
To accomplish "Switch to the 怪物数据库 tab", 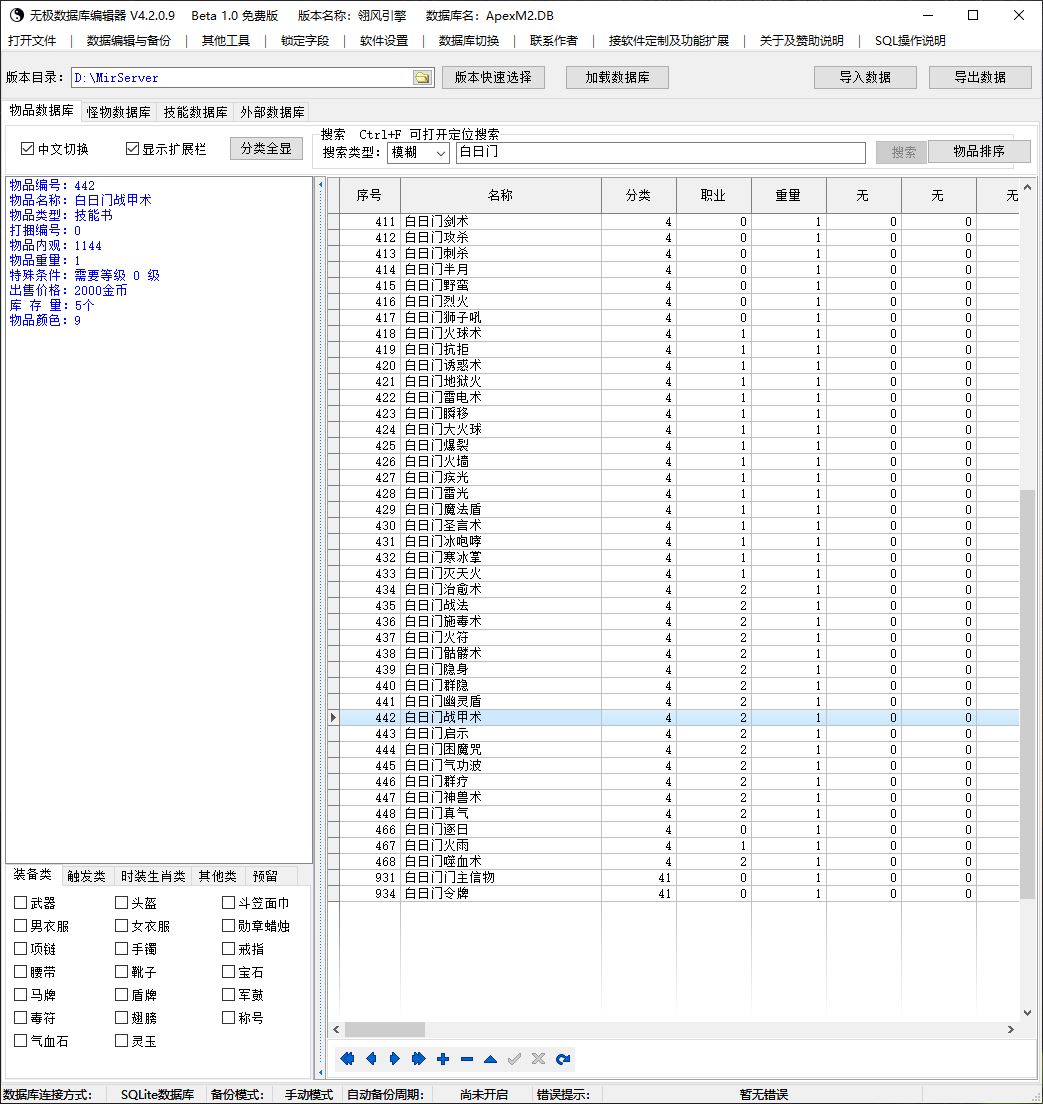I will tap(118, 112).
